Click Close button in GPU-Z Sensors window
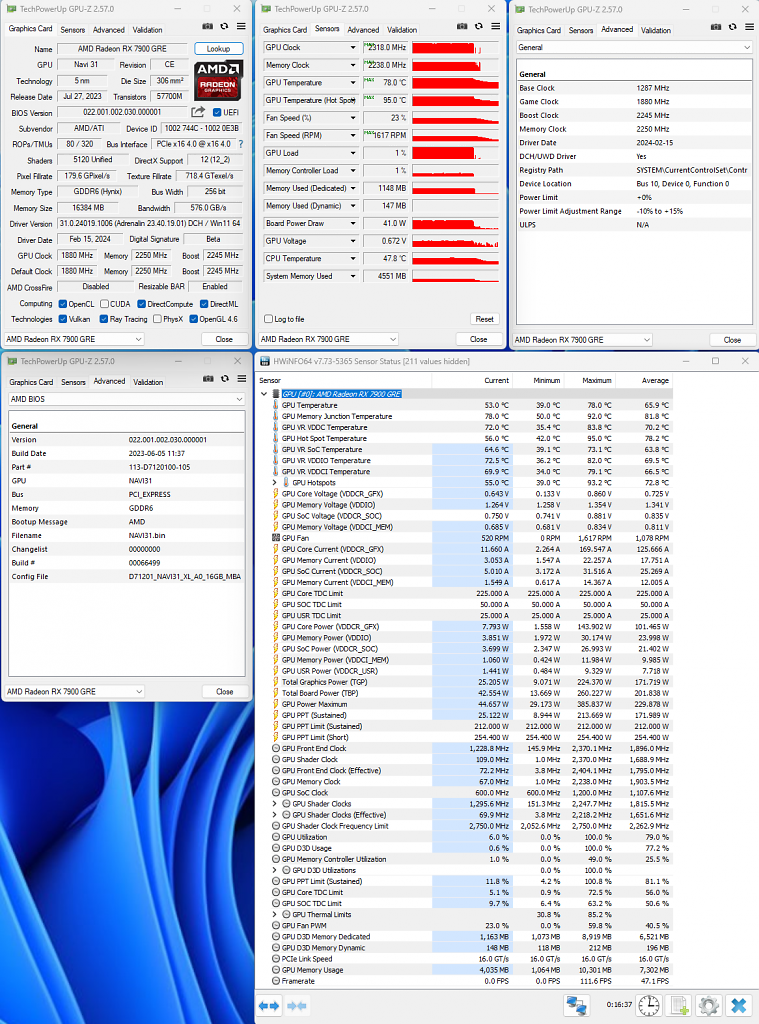The image size is (759, 1024). coord(479,339)
